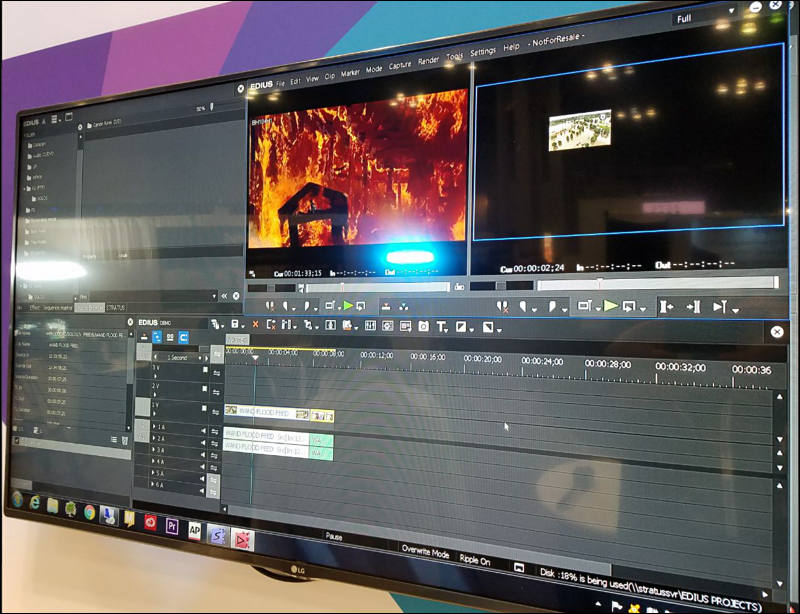Switch to the STRATUS tab in bin panel
Screen dimensions: 800x614
tap(116, 308)
